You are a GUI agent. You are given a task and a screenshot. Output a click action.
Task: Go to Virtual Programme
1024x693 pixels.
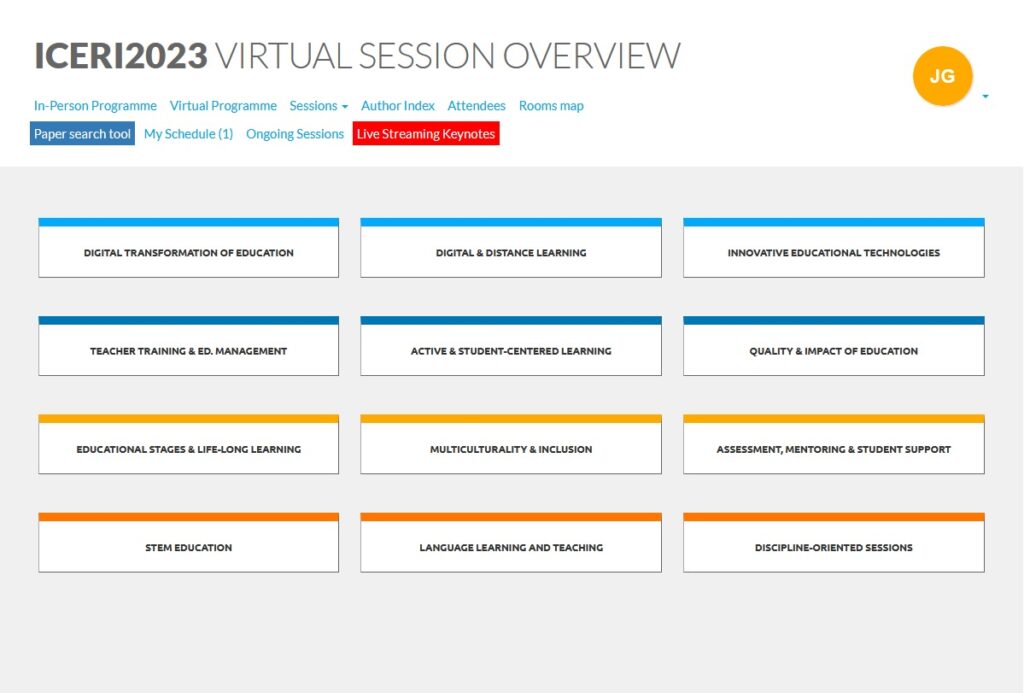[223, 106]
